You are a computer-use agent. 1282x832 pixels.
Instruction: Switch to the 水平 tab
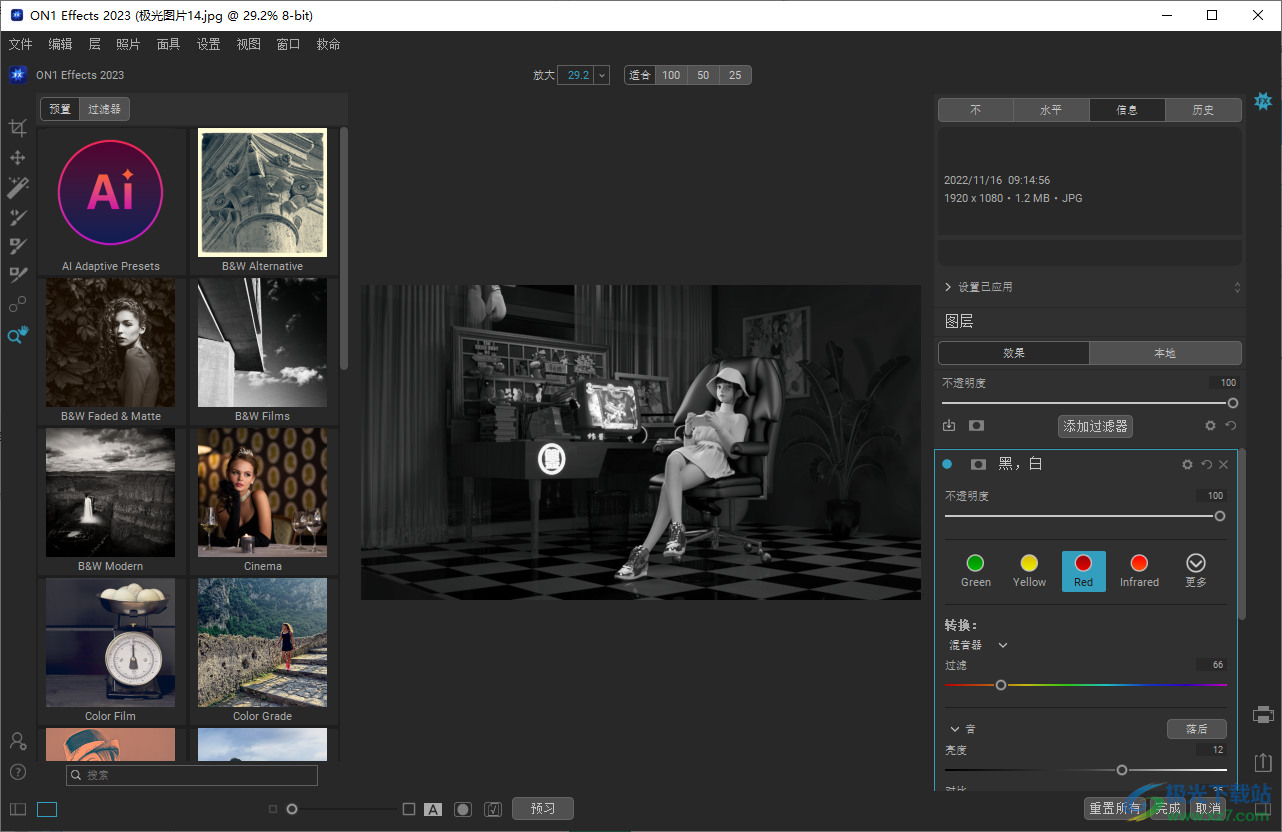tap(1051, 110)
